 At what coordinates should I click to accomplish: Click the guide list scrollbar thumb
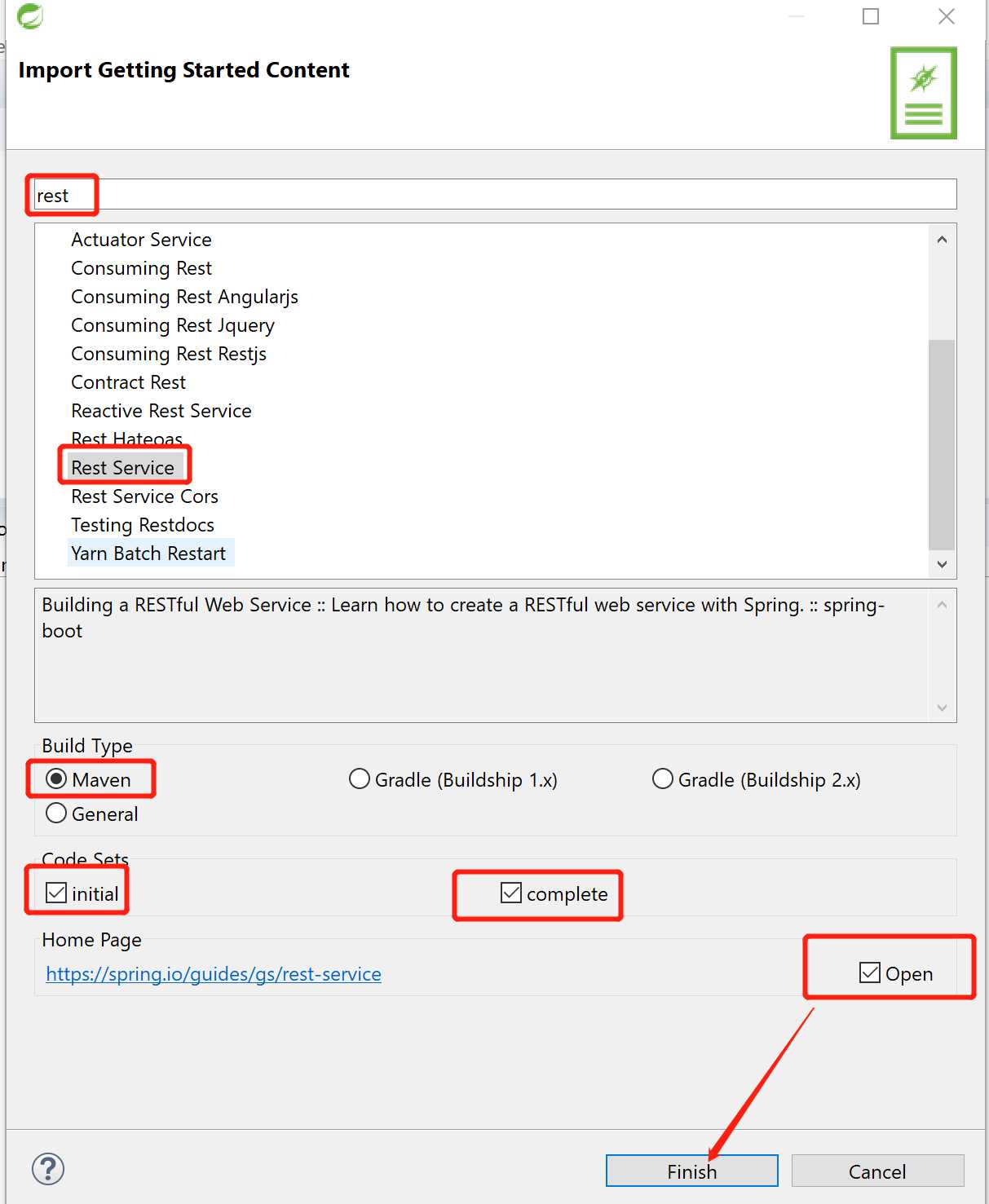pyautogui.click(x=942, y=444)
